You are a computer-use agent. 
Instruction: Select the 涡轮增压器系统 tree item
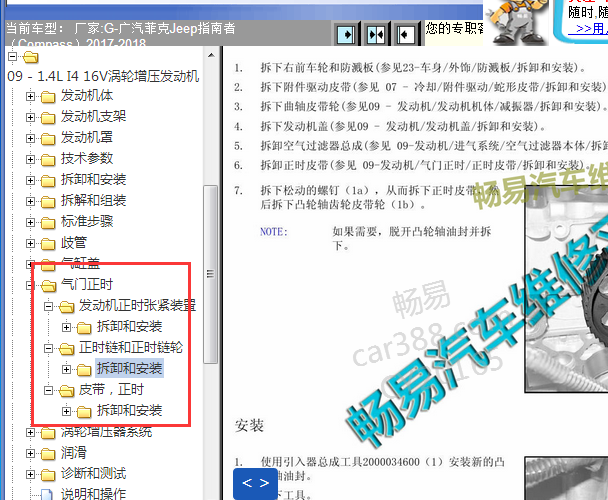pos(107,431)
